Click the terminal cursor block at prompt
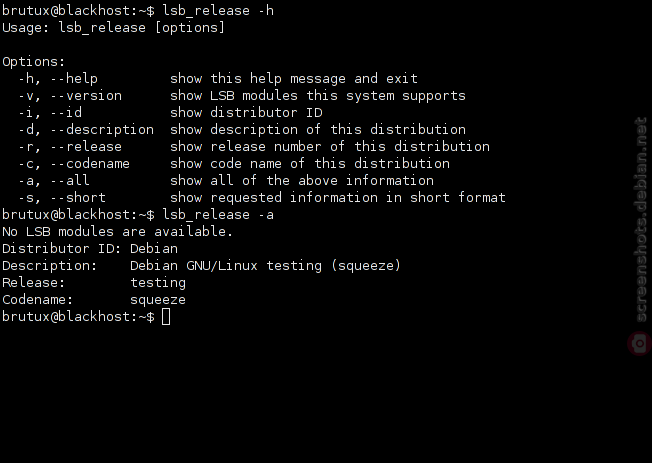This screenshot has height=463, width=652. click(x=166, y=317)
